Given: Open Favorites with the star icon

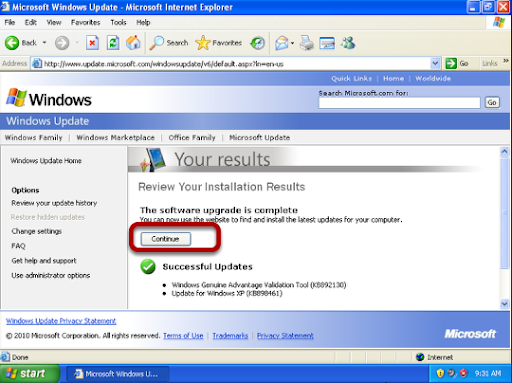Looking at the screenshot, I should coord(203,43).
